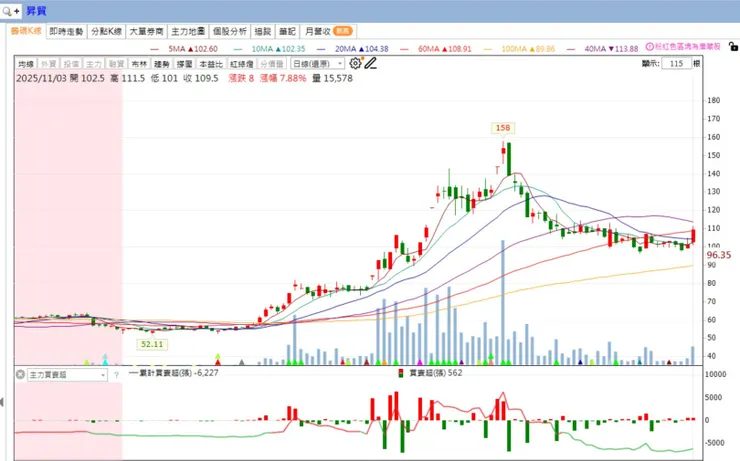Toggle the 紅綠燈 button

[242, 64]
